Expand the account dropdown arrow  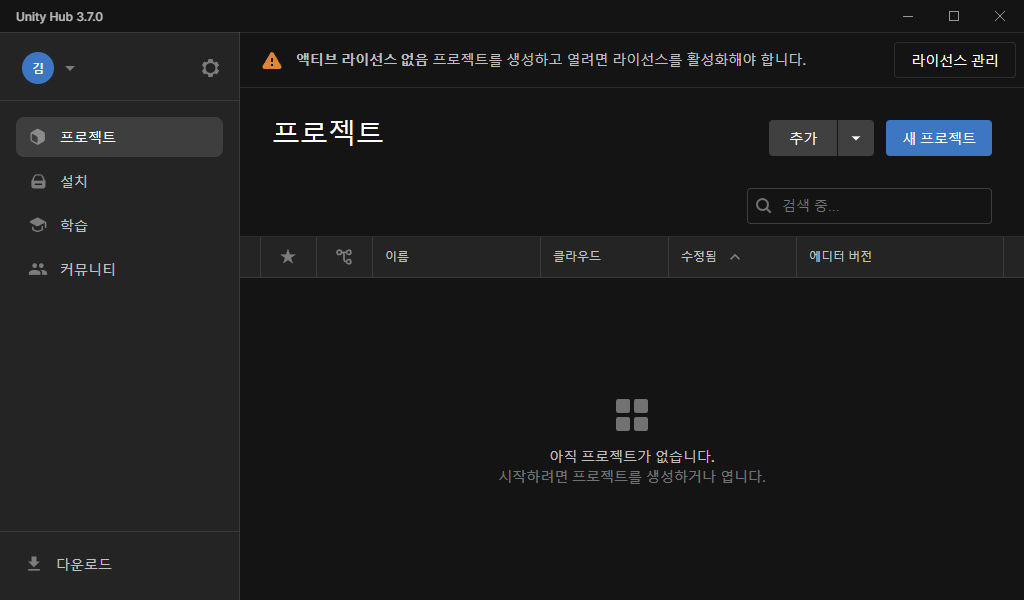[x=70, y=68]
